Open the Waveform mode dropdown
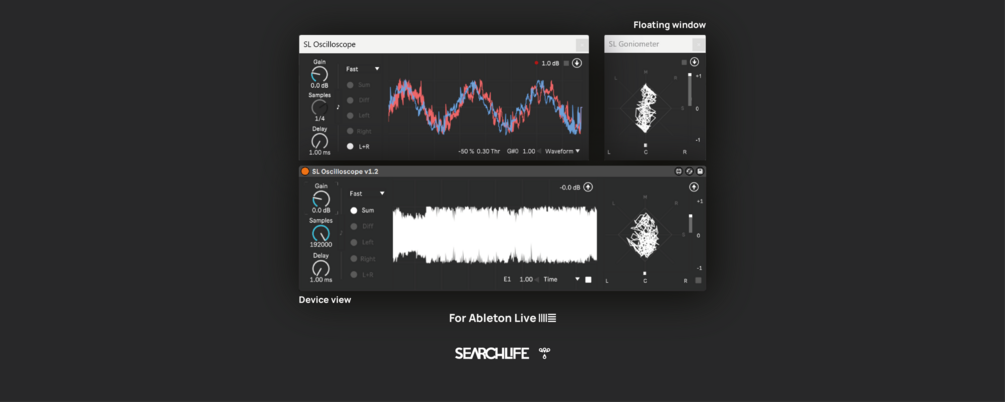This screenshot has height=402, width=1005. pos(562,151)
